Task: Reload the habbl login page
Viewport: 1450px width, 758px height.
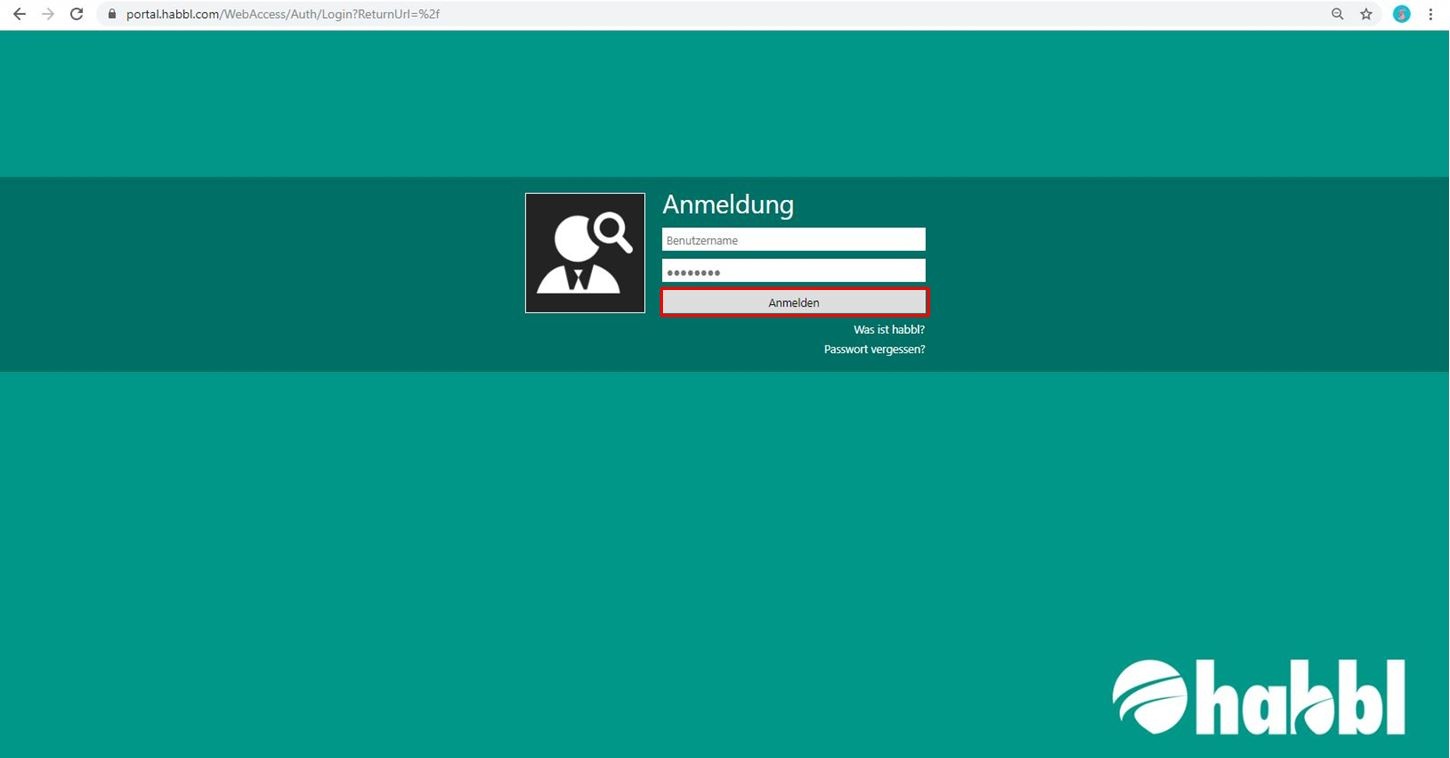Action: pyautogui.click(x=76, y=14)
